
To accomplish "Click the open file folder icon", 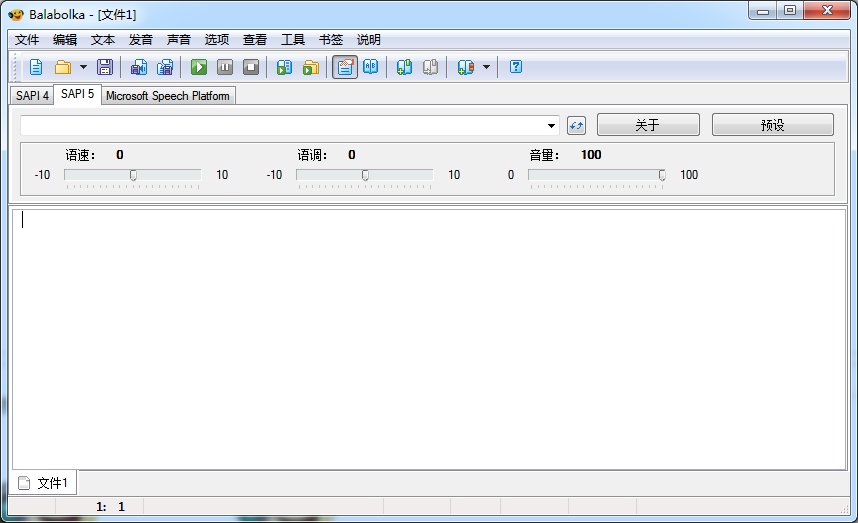I will click(x=63, y=67).
